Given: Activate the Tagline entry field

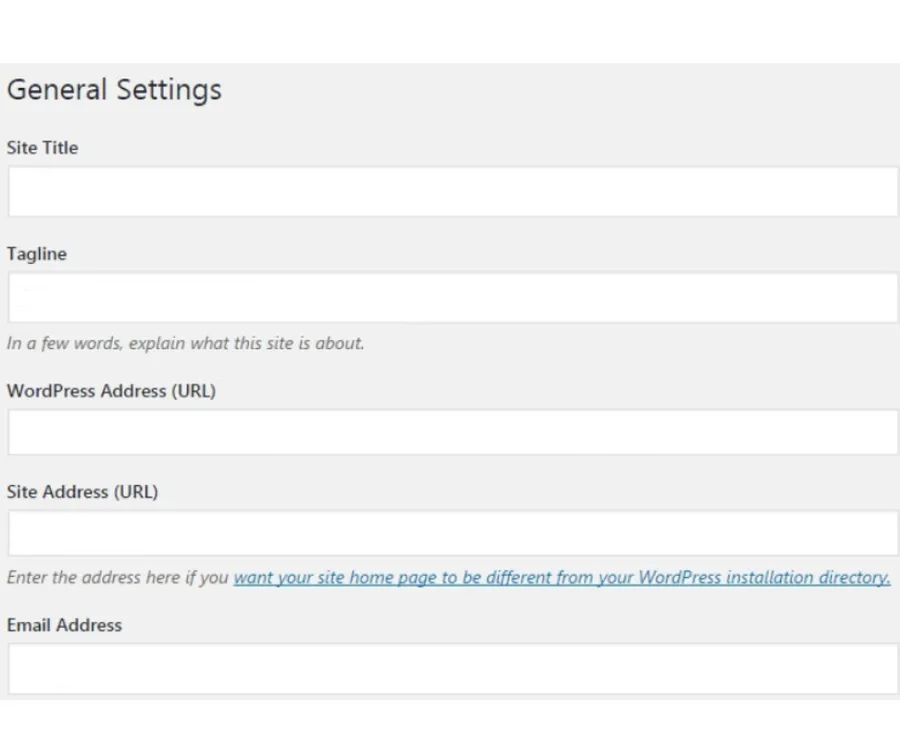Looking at the screenshot, I should (450, 297).
